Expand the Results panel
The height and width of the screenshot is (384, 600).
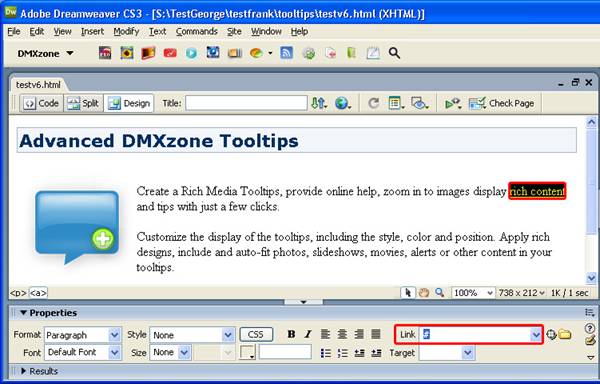[x=23, y=371]
